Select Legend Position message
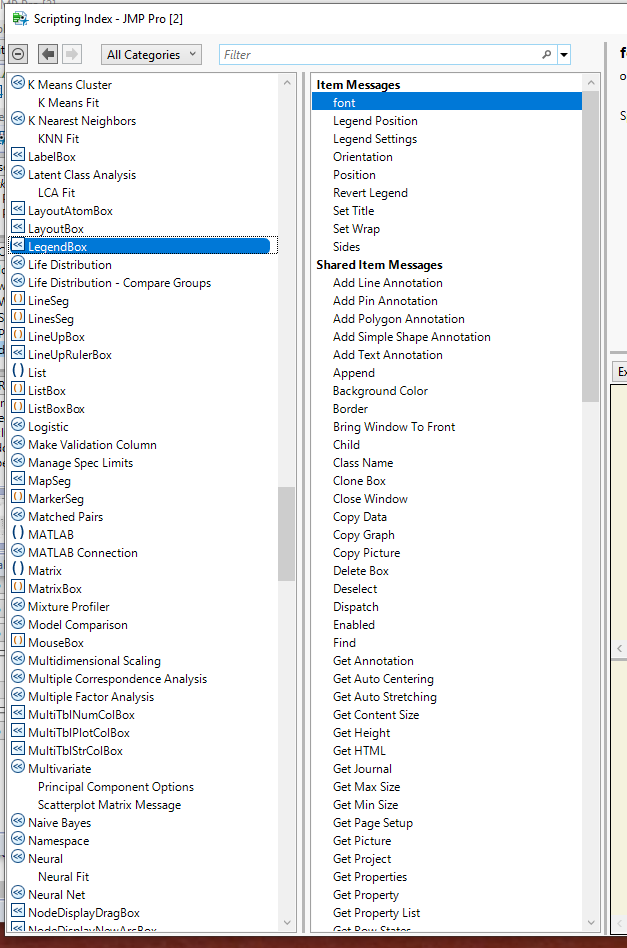The image size is (627, 948). tap(375, 120)
